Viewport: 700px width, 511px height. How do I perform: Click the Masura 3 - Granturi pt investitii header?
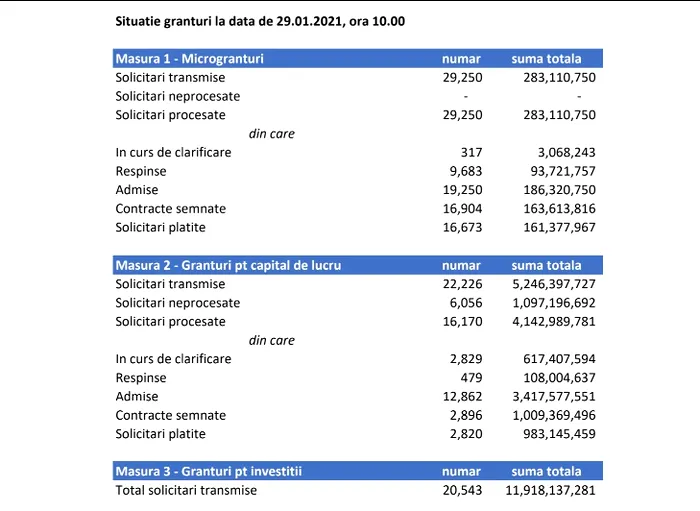(x=208, y=471)
